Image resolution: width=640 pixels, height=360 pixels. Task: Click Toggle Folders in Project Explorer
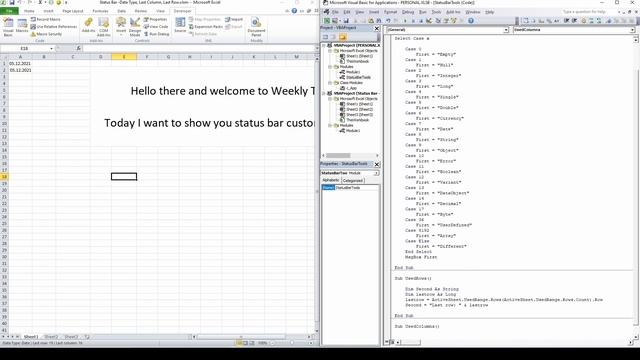tap(342, 37)
